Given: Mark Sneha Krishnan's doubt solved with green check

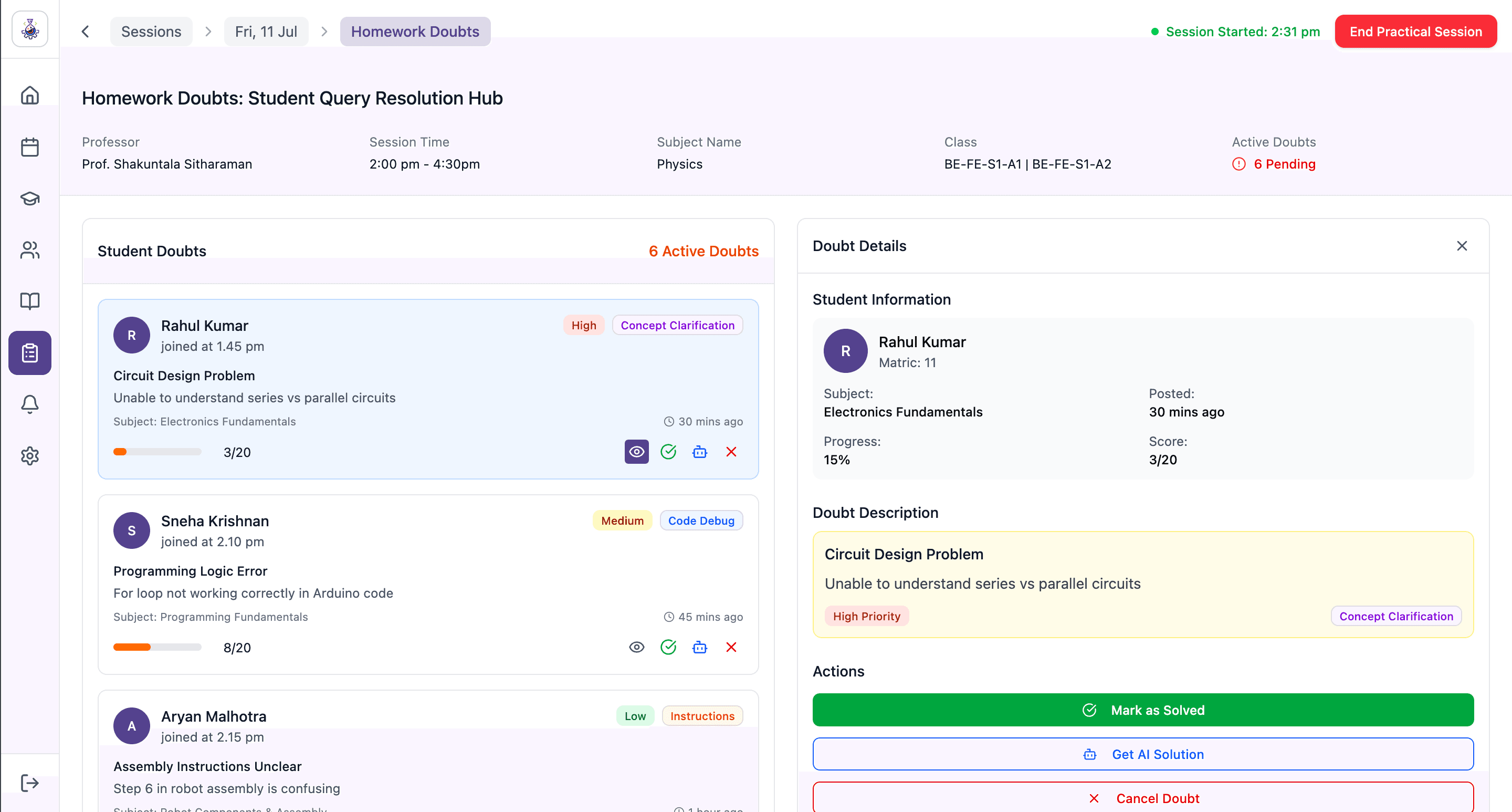Looking at the screenshot, I should point(668,647).
